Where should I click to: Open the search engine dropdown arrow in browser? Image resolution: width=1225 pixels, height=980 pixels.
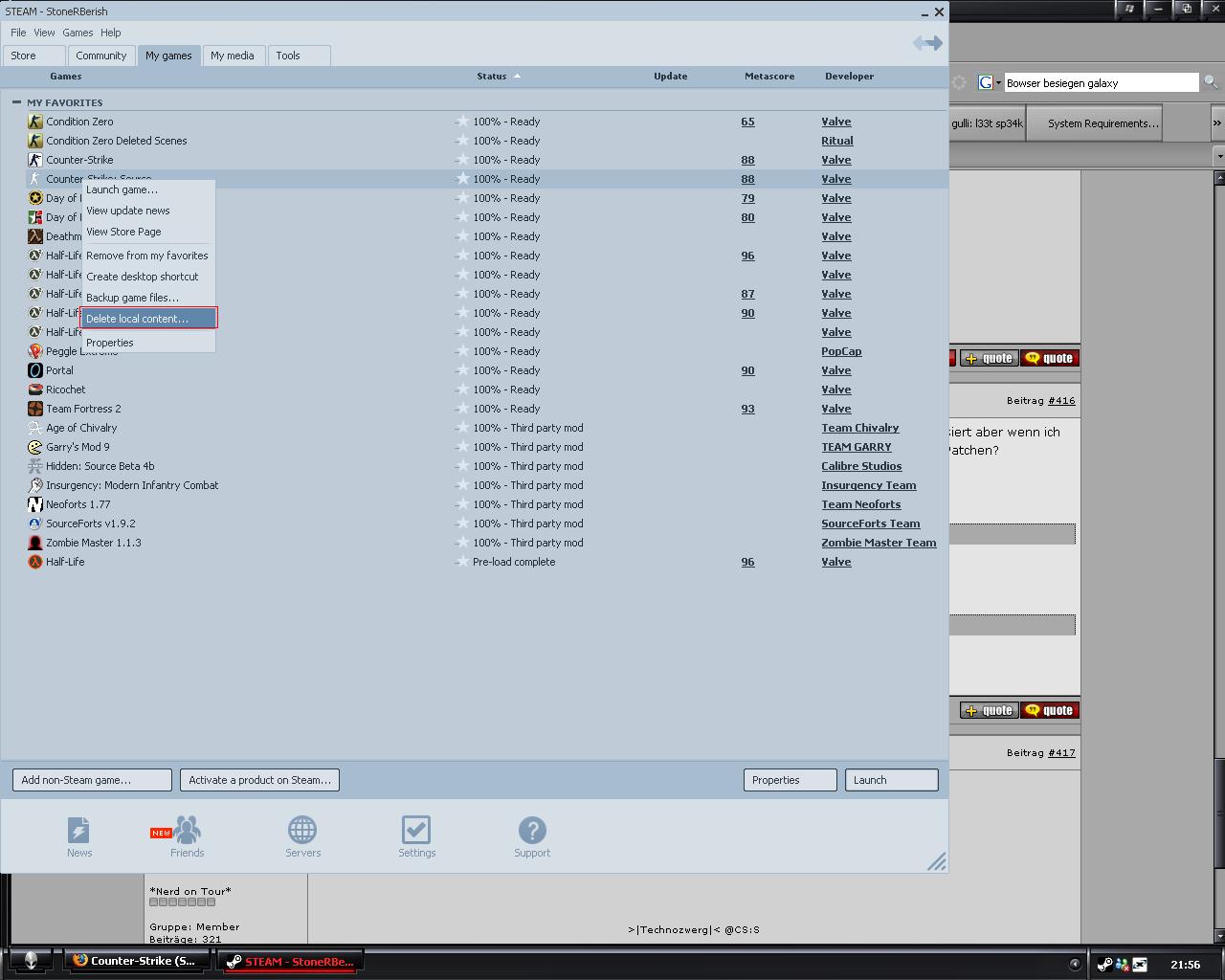point(998,83)
